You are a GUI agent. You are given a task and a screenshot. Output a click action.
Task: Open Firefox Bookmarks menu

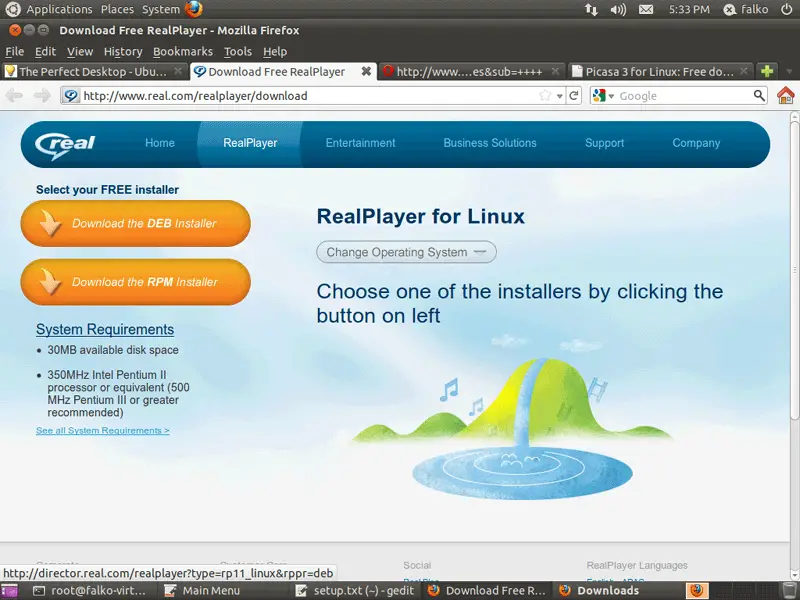click(x=183, y=52)
